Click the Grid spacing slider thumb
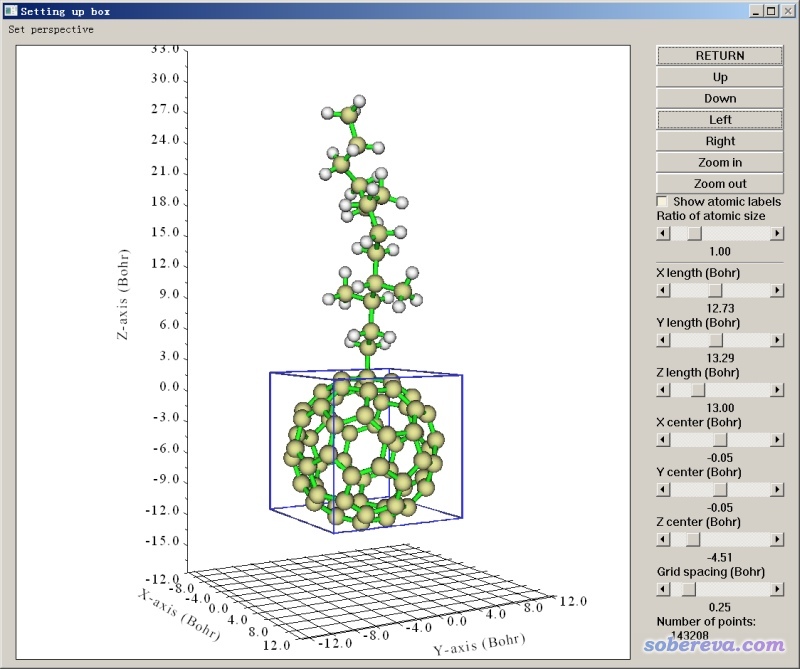Image resolution: width=800 pixels, height=669 pixels. 689,589
